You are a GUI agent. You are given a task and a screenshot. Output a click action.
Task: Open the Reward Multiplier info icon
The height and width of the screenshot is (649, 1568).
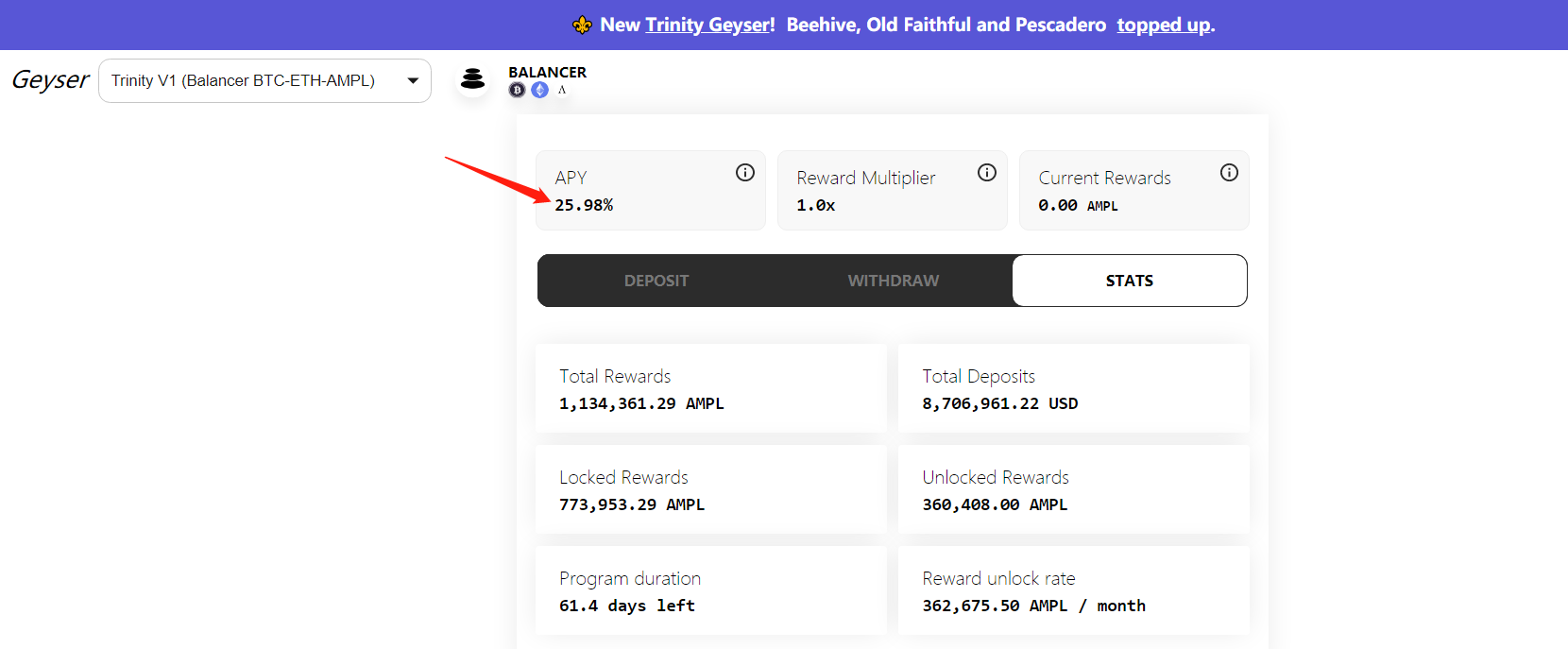(x=987, y=172)
